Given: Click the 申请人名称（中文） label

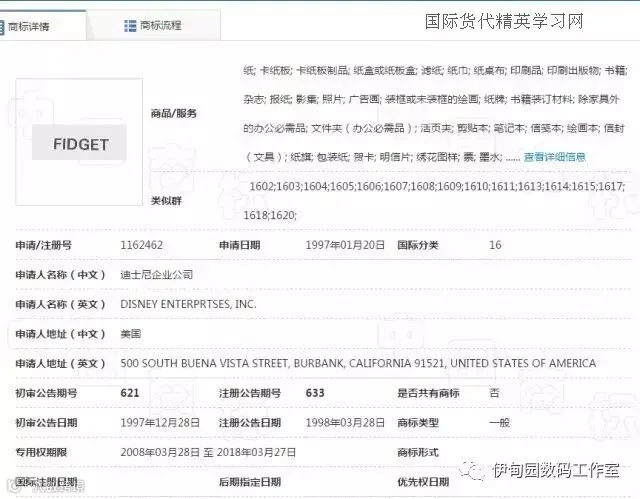Looking at the screenshot, I should pyautogui.click(x=60, y=275).
